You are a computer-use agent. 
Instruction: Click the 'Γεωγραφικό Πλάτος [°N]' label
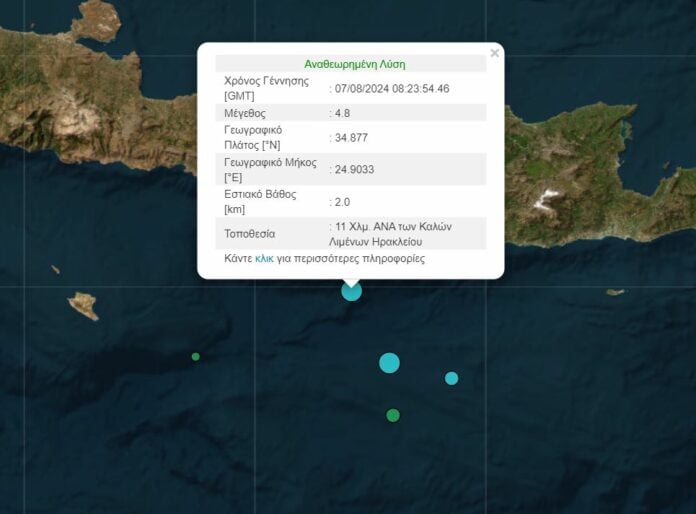(253, 138)
